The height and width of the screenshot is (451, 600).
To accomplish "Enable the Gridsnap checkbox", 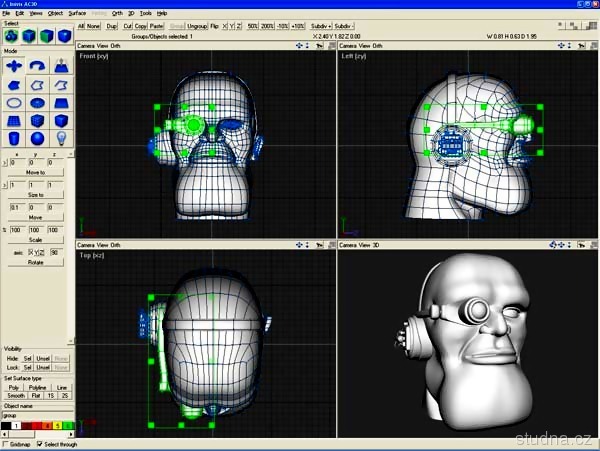I will 3,443.
